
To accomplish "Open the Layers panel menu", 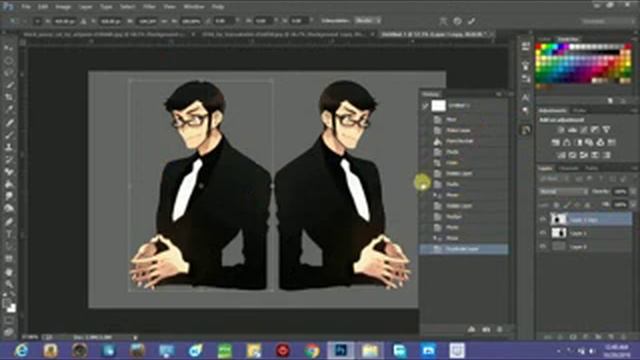I will point(635,168).
